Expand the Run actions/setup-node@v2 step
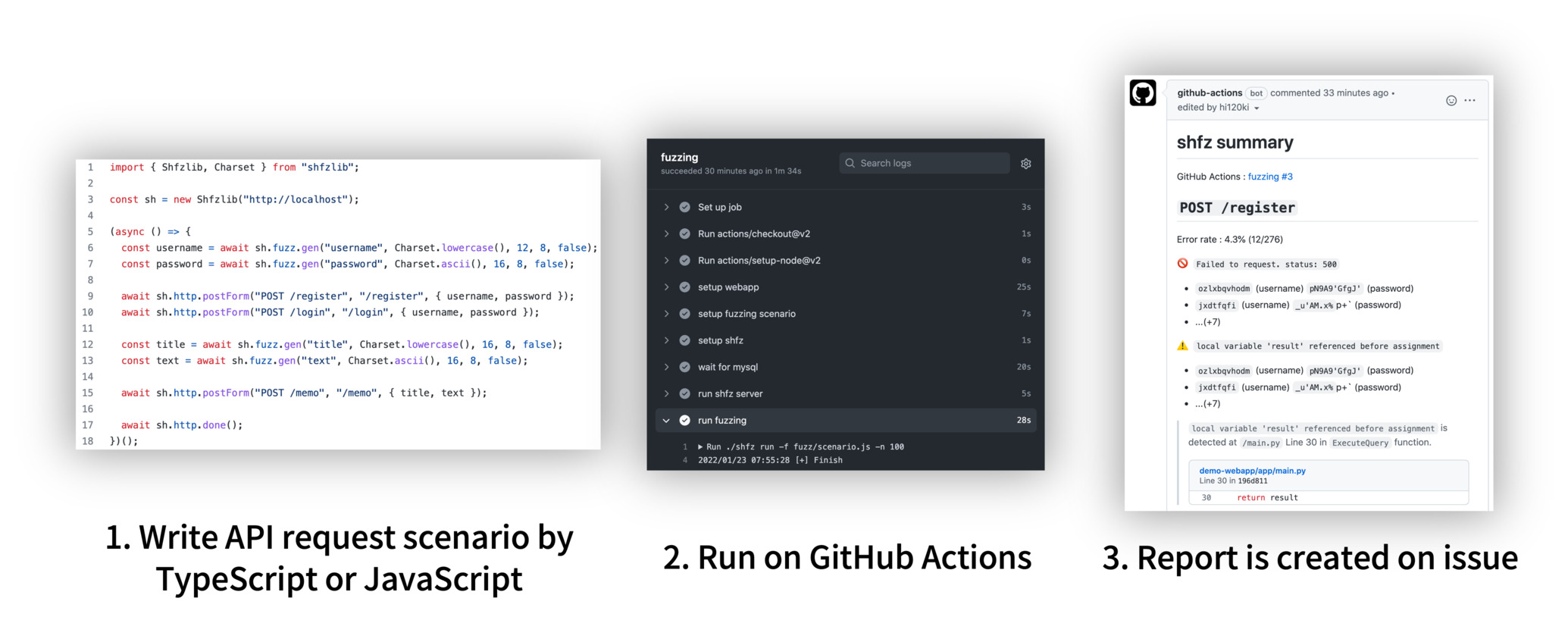This screenshot has width=1568, height=617. 666,260
